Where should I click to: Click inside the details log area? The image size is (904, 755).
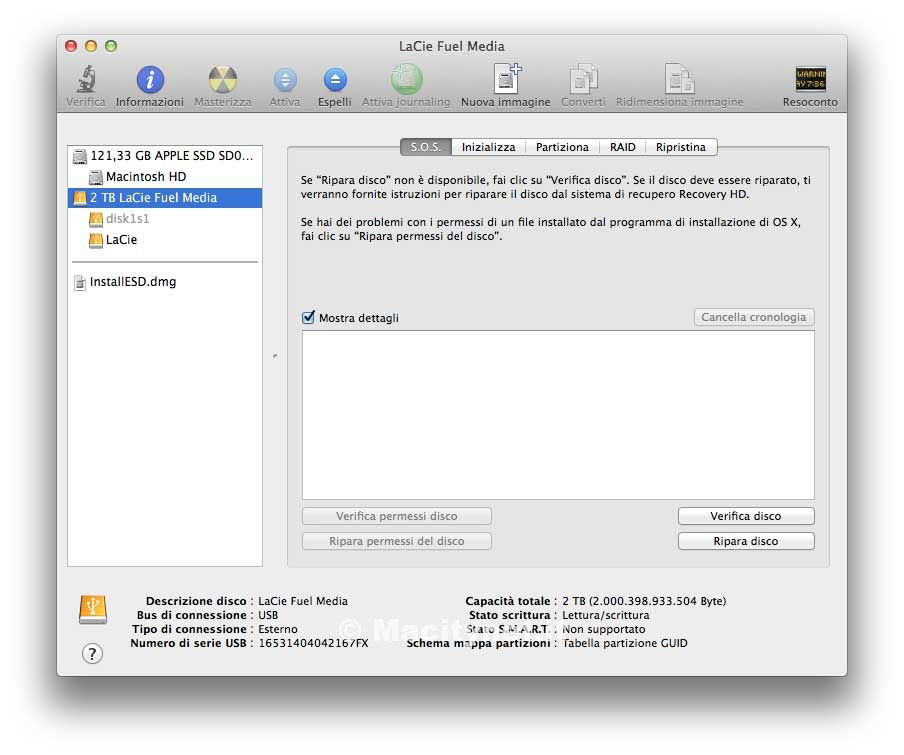click(558, 415)
